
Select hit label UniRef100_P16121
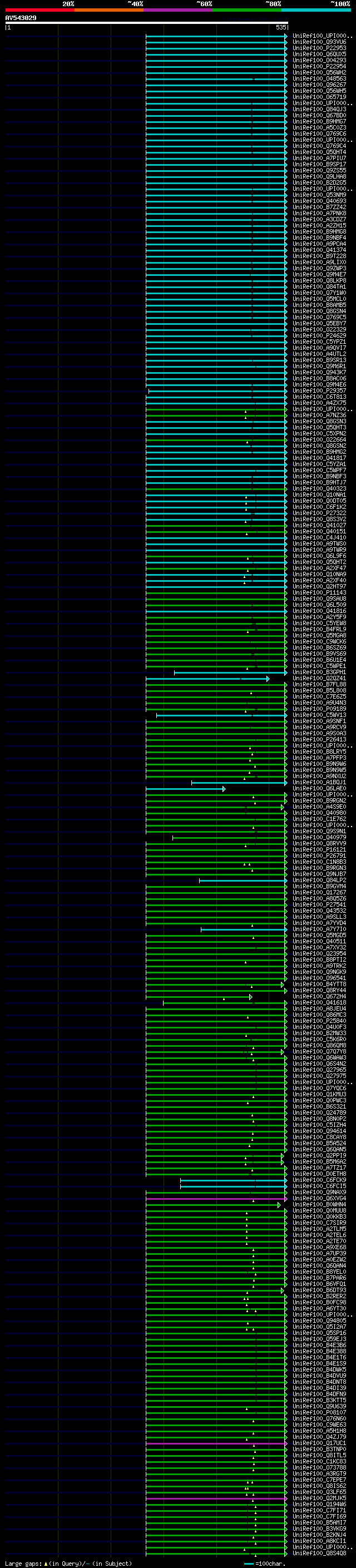tap(319, 850)
